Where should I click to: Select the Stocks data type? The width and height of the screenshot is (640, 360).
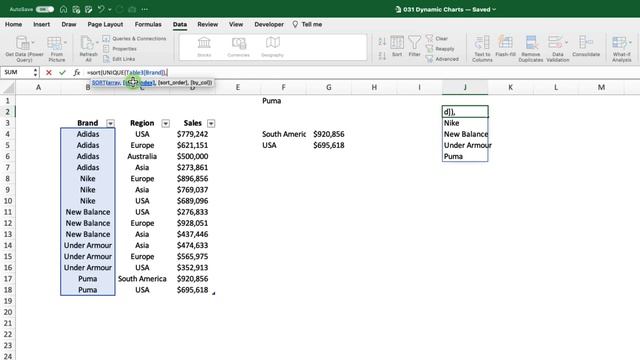pyautogui.click(x=204, y=47)
